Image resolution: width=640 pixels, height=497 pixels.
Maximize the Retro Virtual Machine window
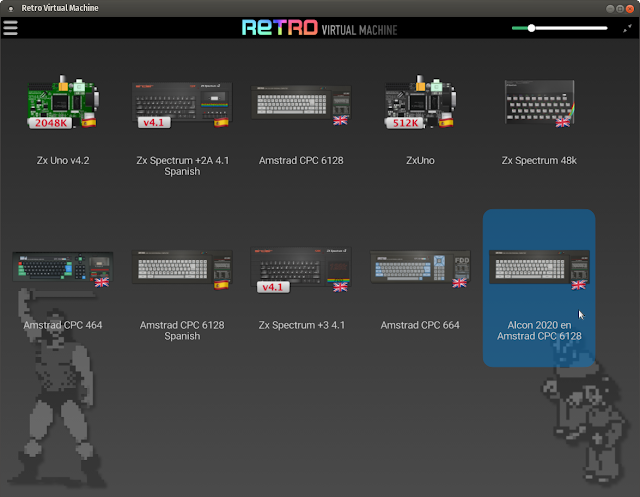[620, 9]
